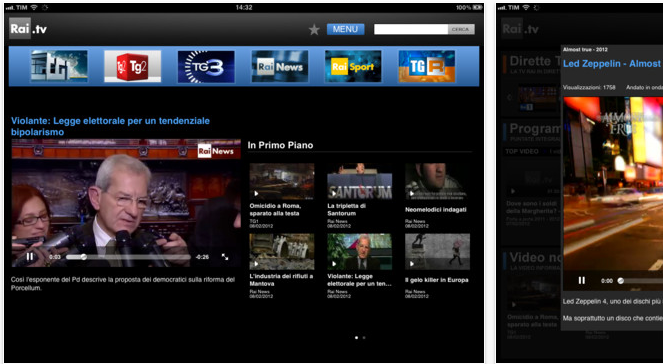
Task: Pause the Led Zeppelin video
Action: tap(582, 280)
